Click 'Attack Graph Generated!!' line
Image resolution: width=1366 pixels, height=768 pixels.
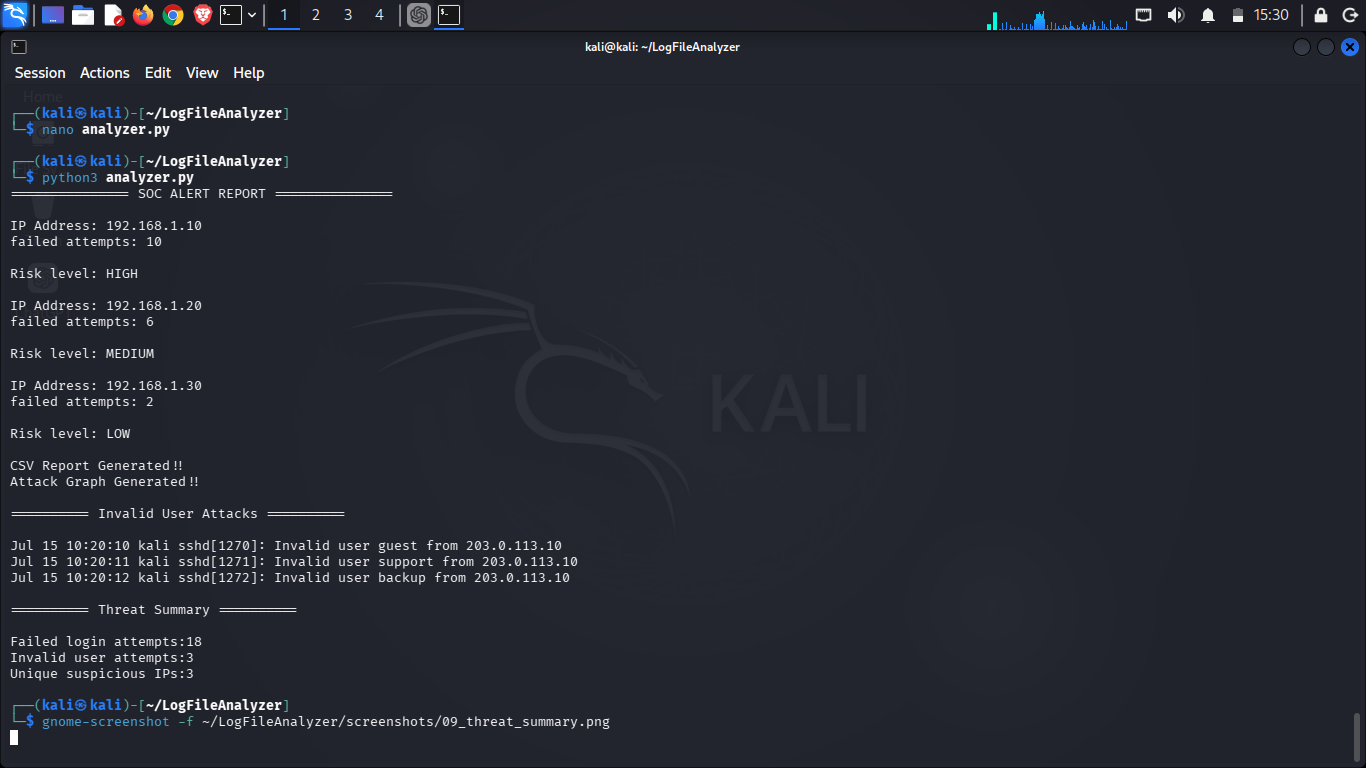(105, 482)
